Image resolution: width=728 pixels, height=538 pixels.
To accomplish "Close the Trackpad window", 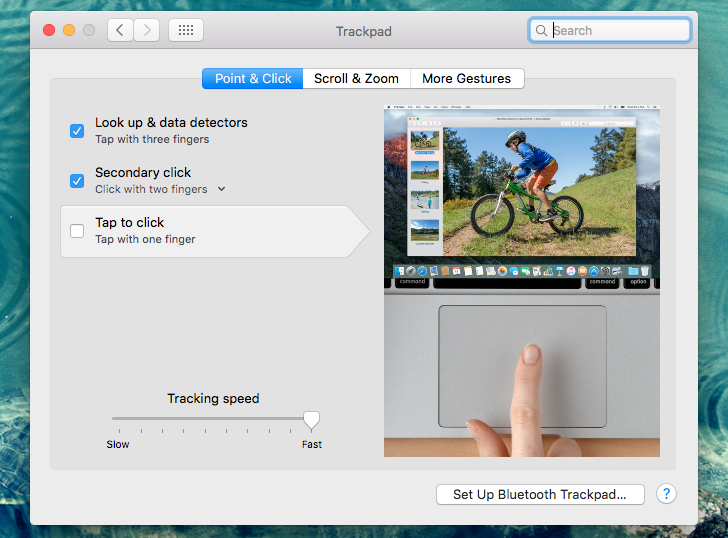I will [x=49, y=31].
